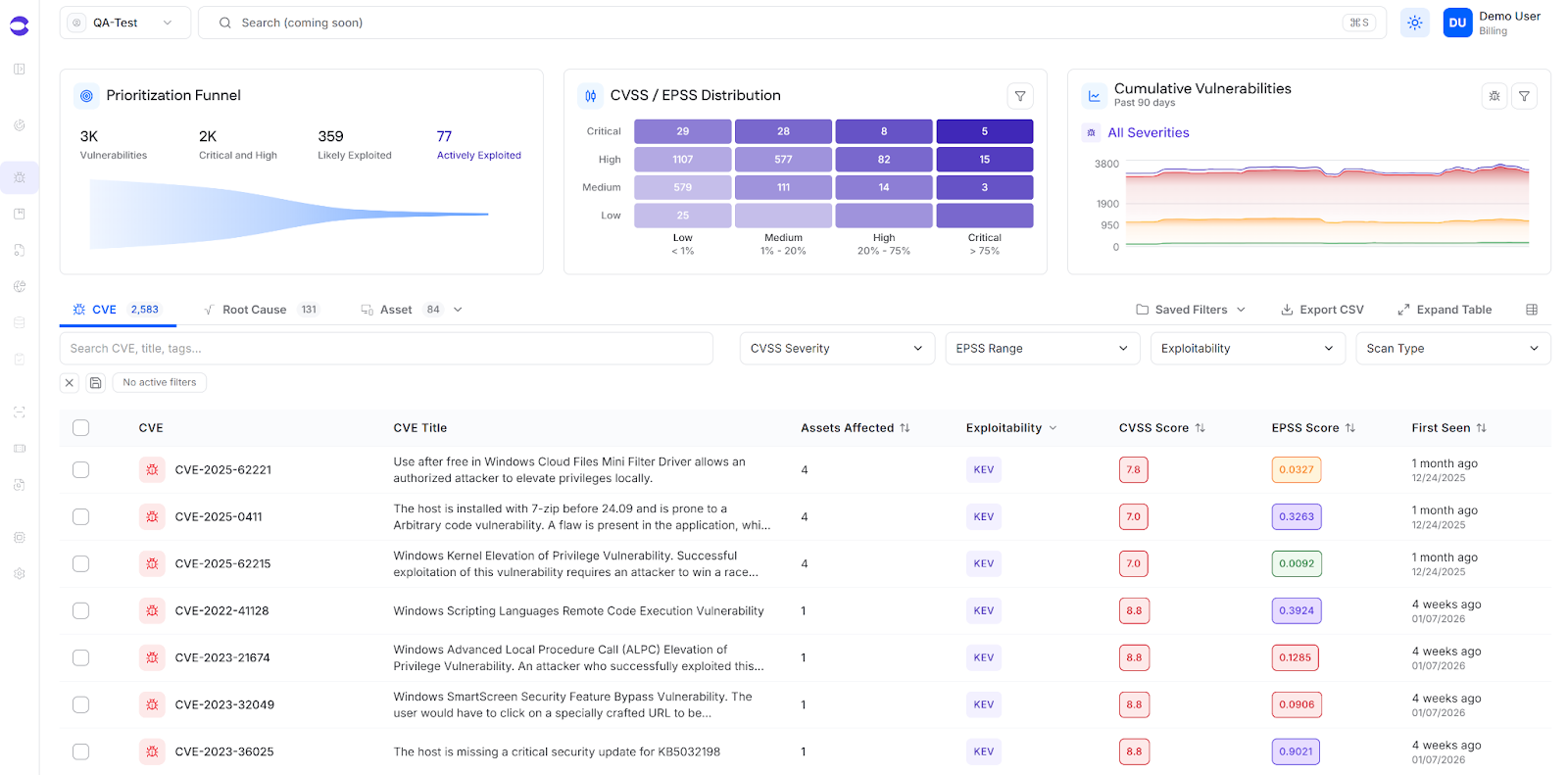The width and height of the screenshot is (1568, 775).
Task: Select the Medium row cell showing 14
Action: pyautogui.click(x=884, y=187)
